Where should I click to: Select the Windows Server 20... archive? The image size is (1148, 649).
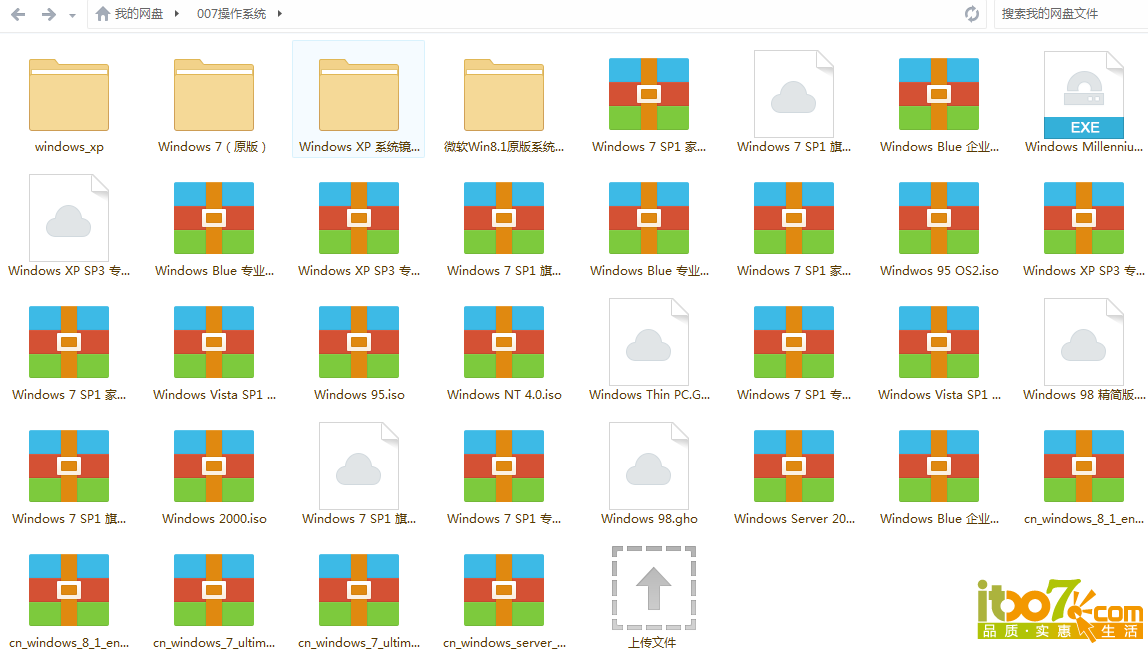tap(794, 466)
